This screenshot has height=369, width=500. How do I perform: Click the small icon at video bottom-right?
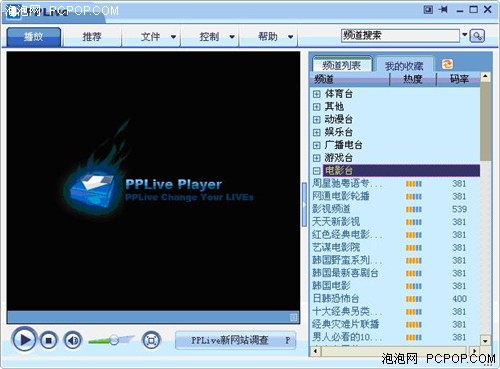294,317
